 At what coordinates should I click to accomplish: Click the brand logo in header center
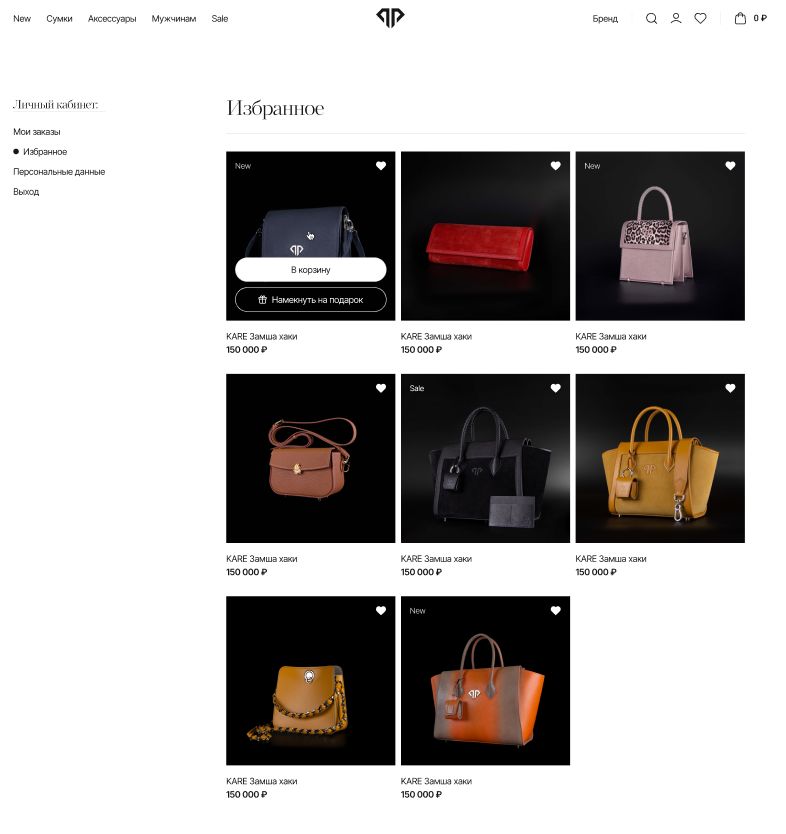pos(390,18)
